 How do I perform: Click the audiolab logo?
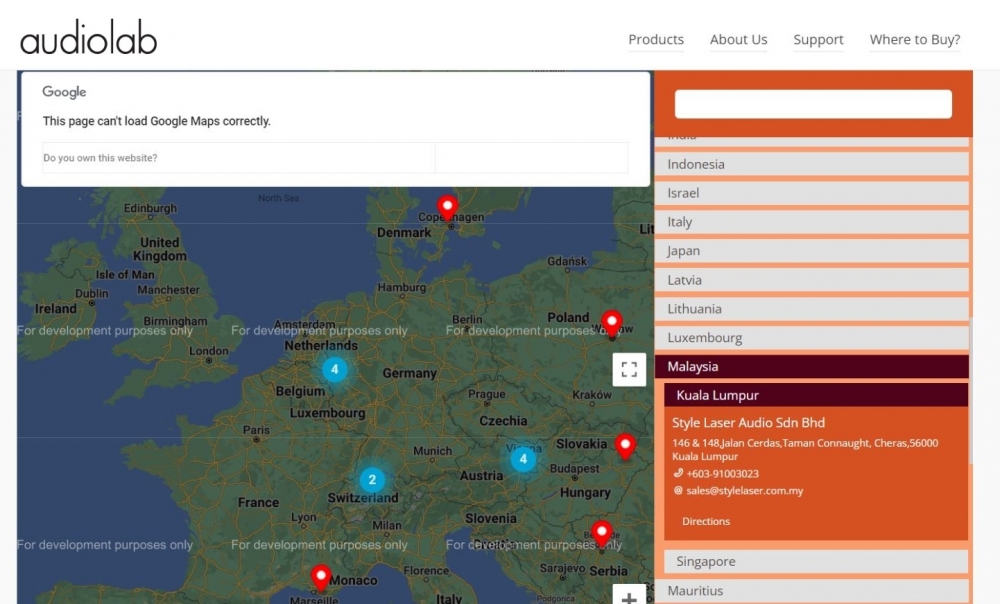click(x=89, y=38)
